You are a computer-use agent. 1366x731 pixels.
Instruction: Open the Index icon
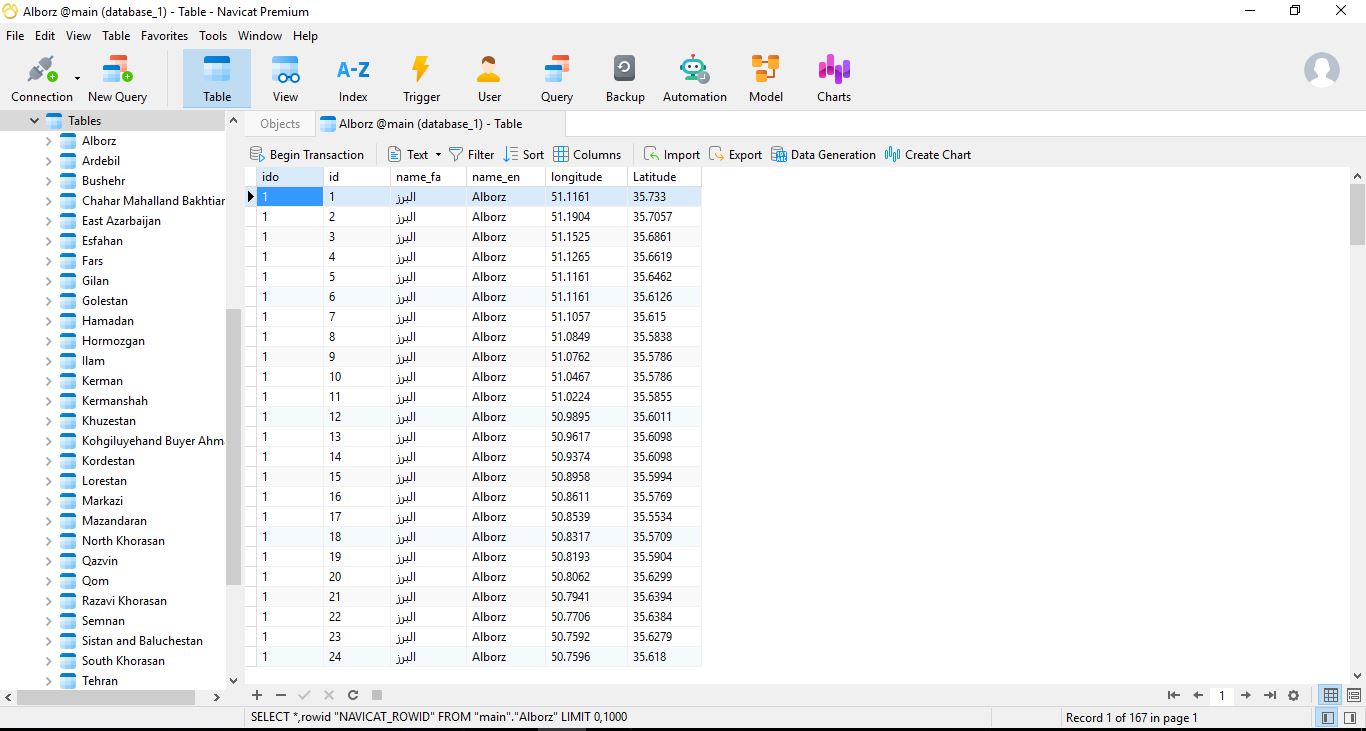pyautogui.click(x=353, y=78)
